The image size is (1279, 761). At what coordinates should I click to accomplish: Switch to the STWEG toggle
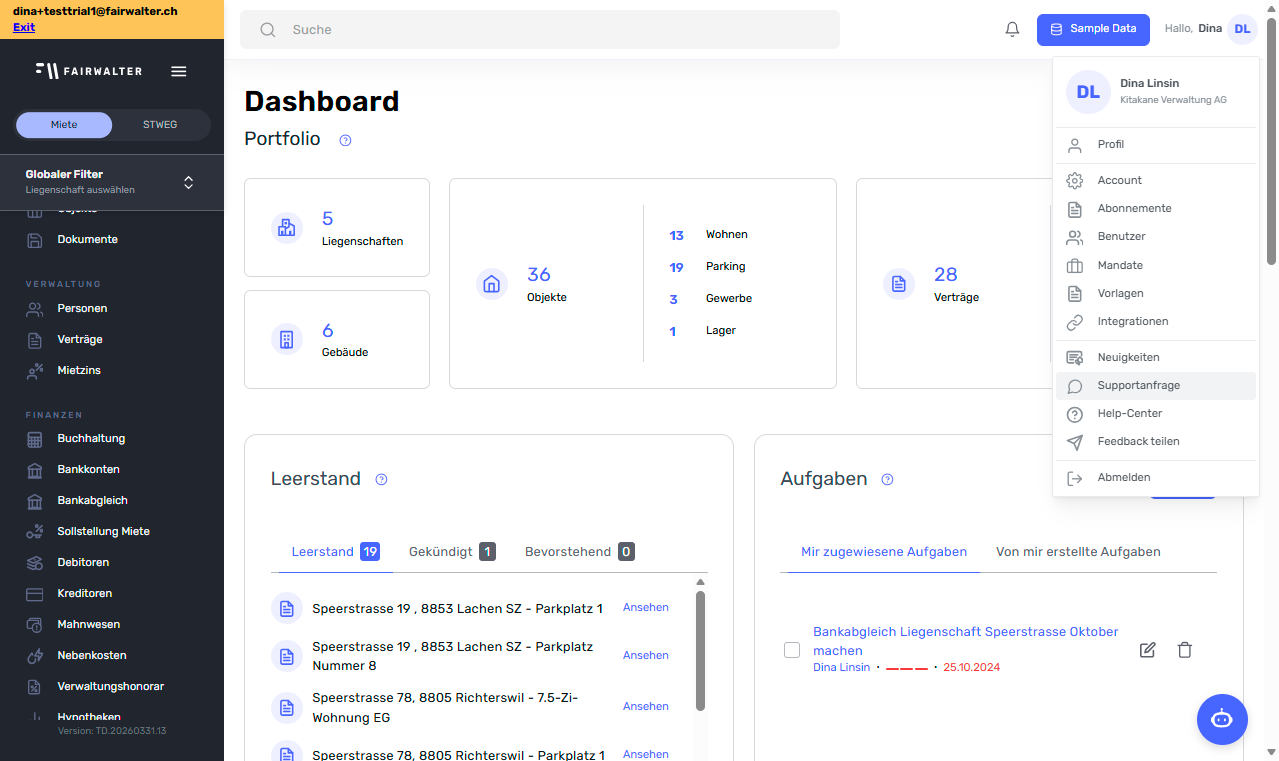(159, 124)
